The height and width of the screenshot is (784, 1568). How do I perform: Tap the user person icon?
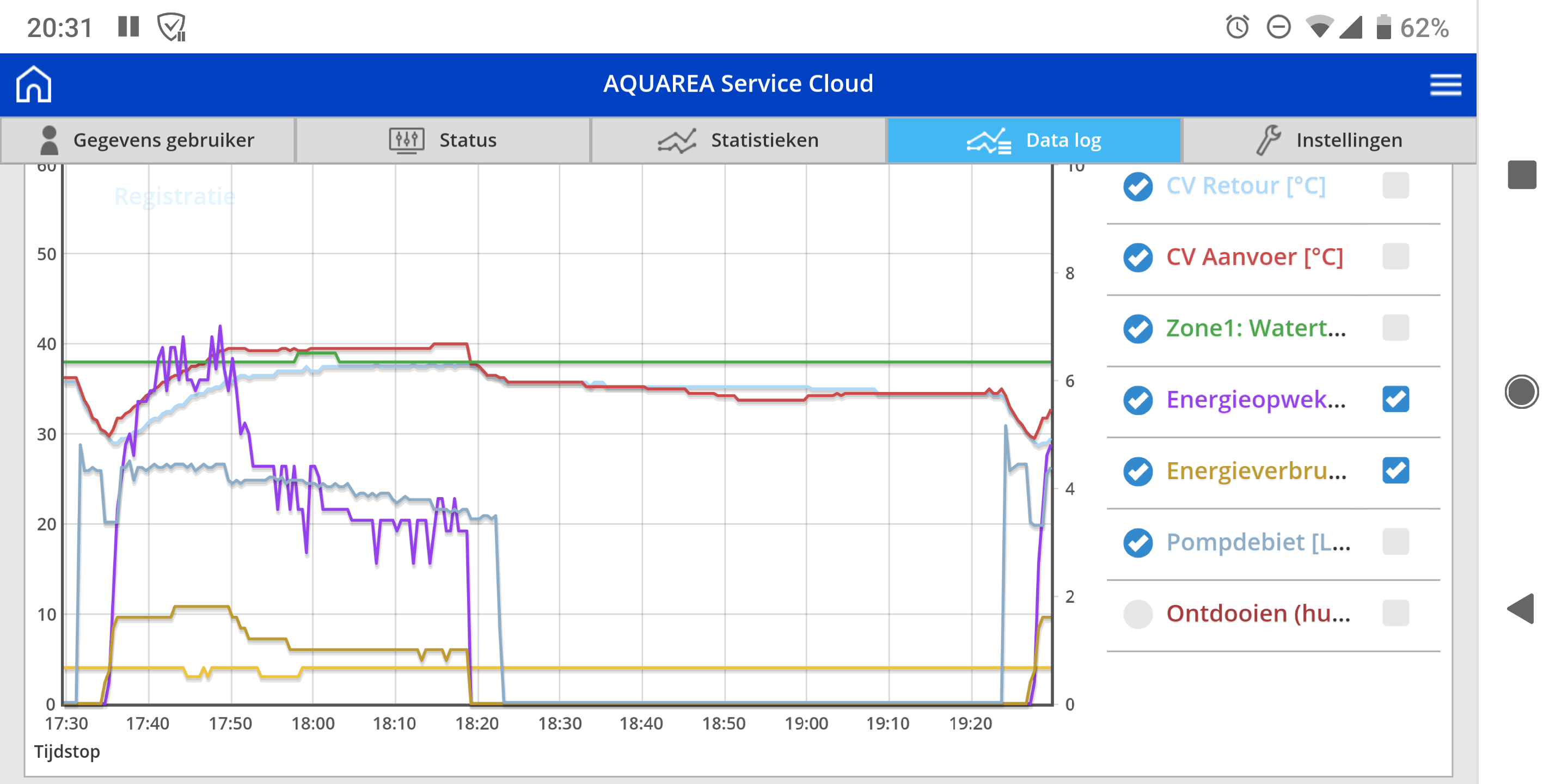48,140
